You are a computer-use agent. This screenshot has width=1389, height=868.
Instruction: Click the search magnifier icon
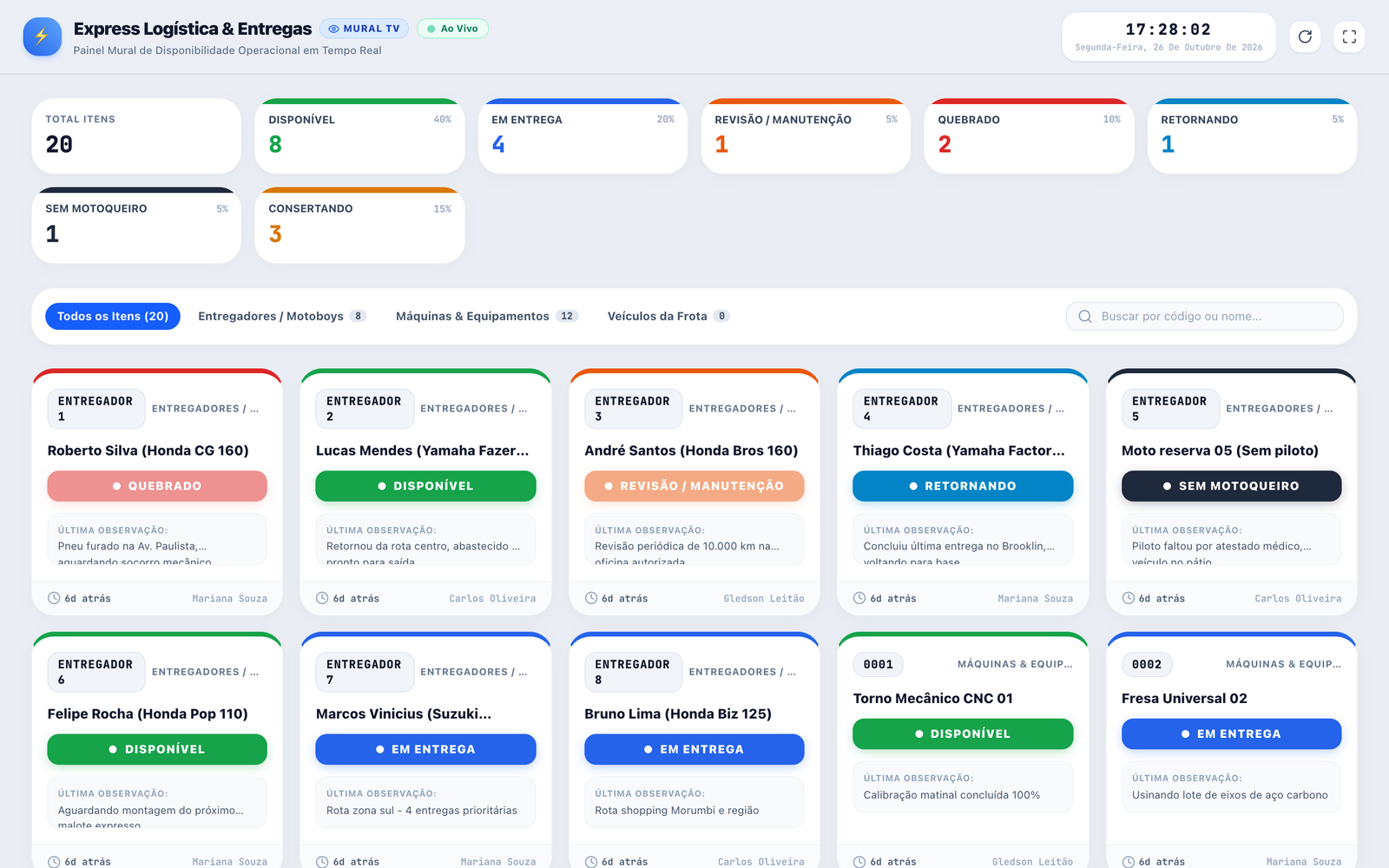pos(1085,316)
